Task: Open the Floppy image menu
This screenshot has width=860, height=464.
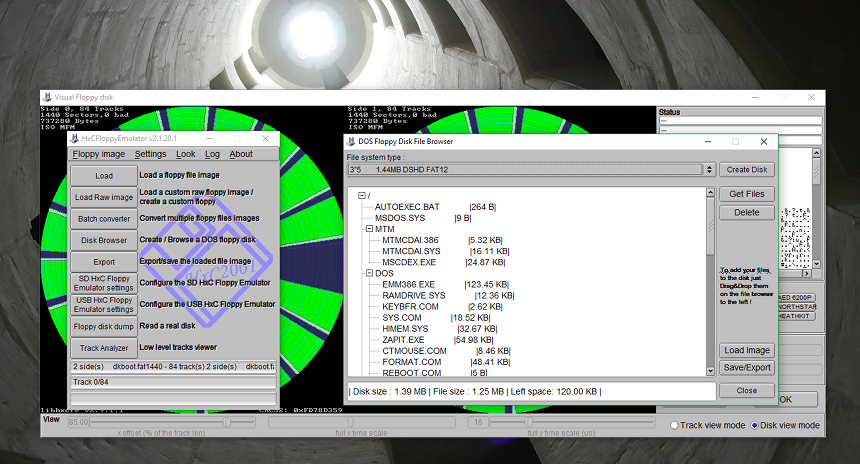Action: pyautogui.click(x=99, y=154)
